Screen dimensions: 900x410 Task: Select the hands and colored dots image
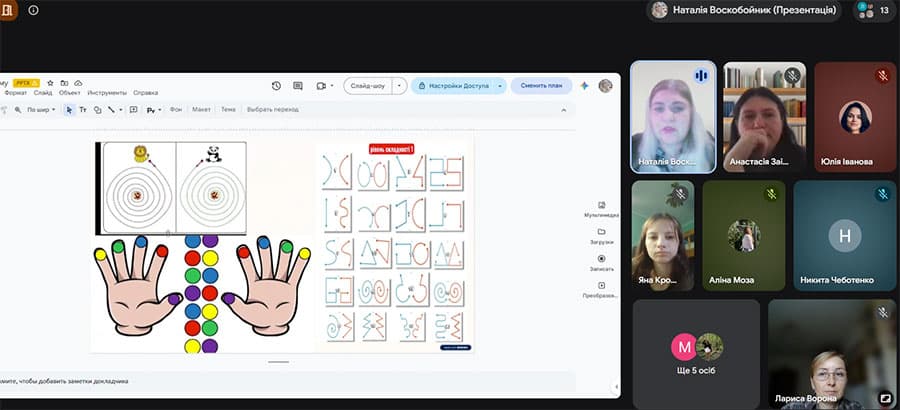click(x=202, y=294)
